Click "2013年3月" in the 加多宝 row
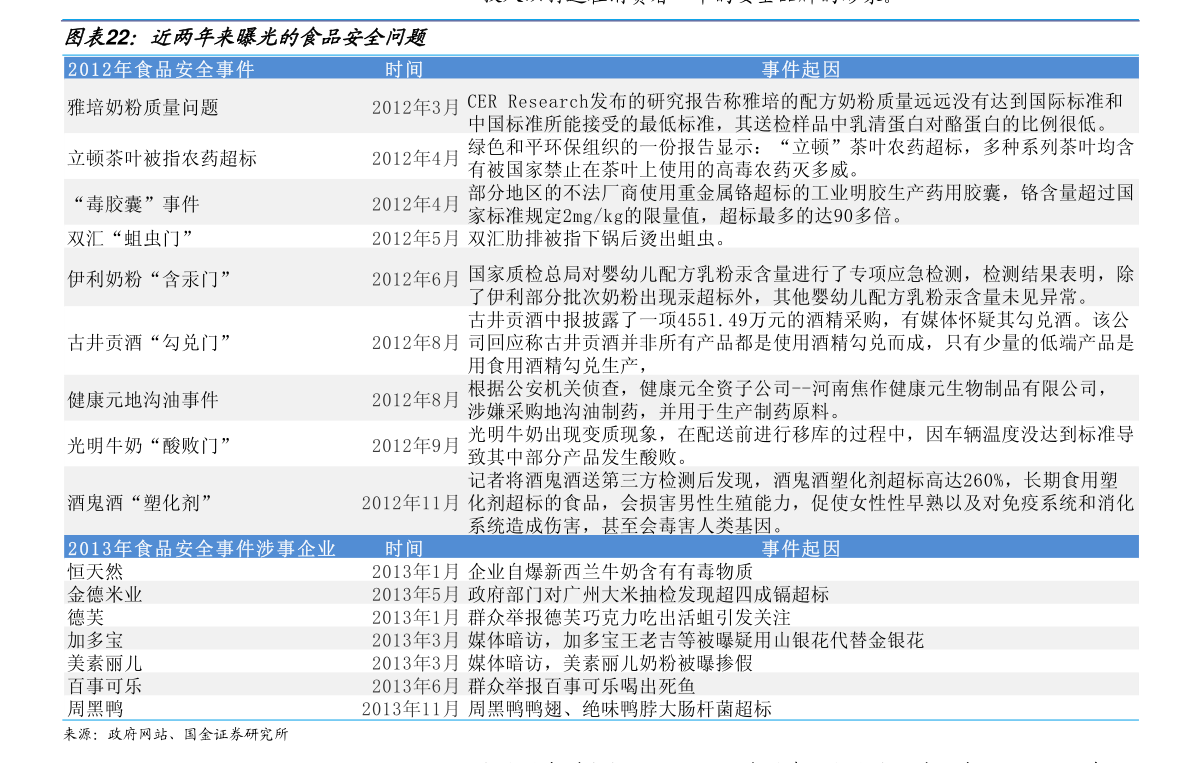1191x763 pixels. 415,641
